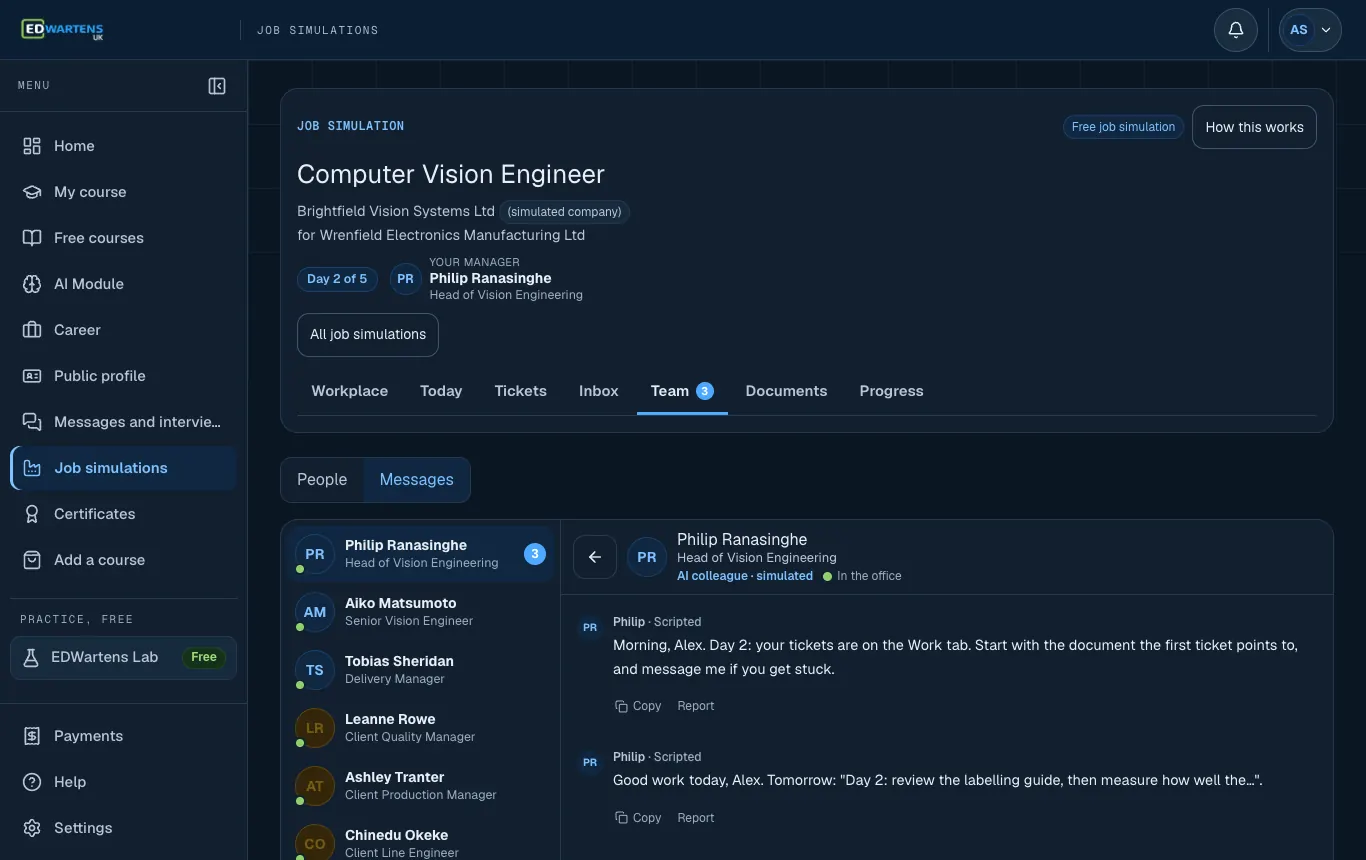Open Ashley Tranter conversation
Viewport: 1366px width, 860px height.
tap(421, 786)
